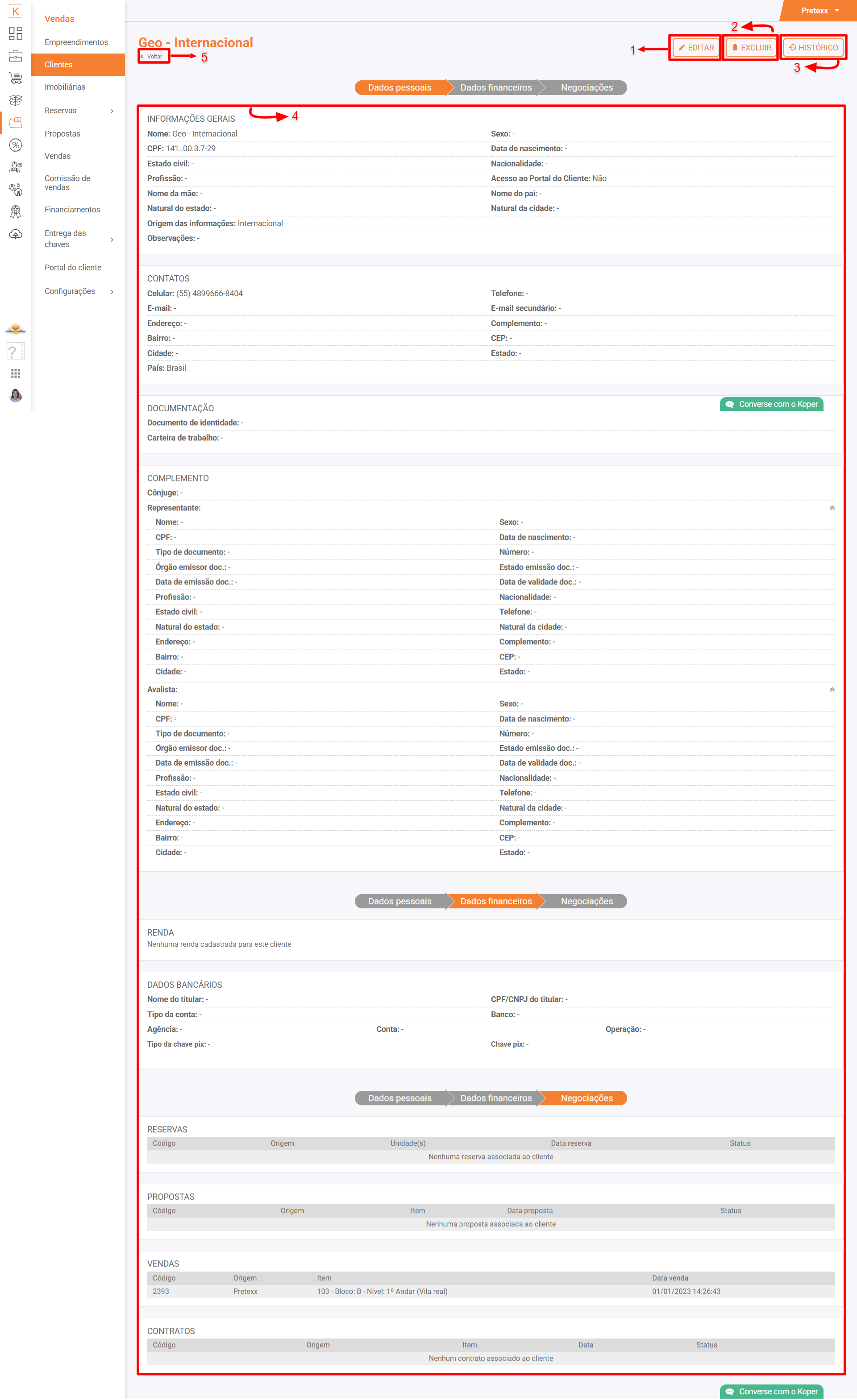
Task: Click the Voltar back link
Action: click(x=154, y=56)
